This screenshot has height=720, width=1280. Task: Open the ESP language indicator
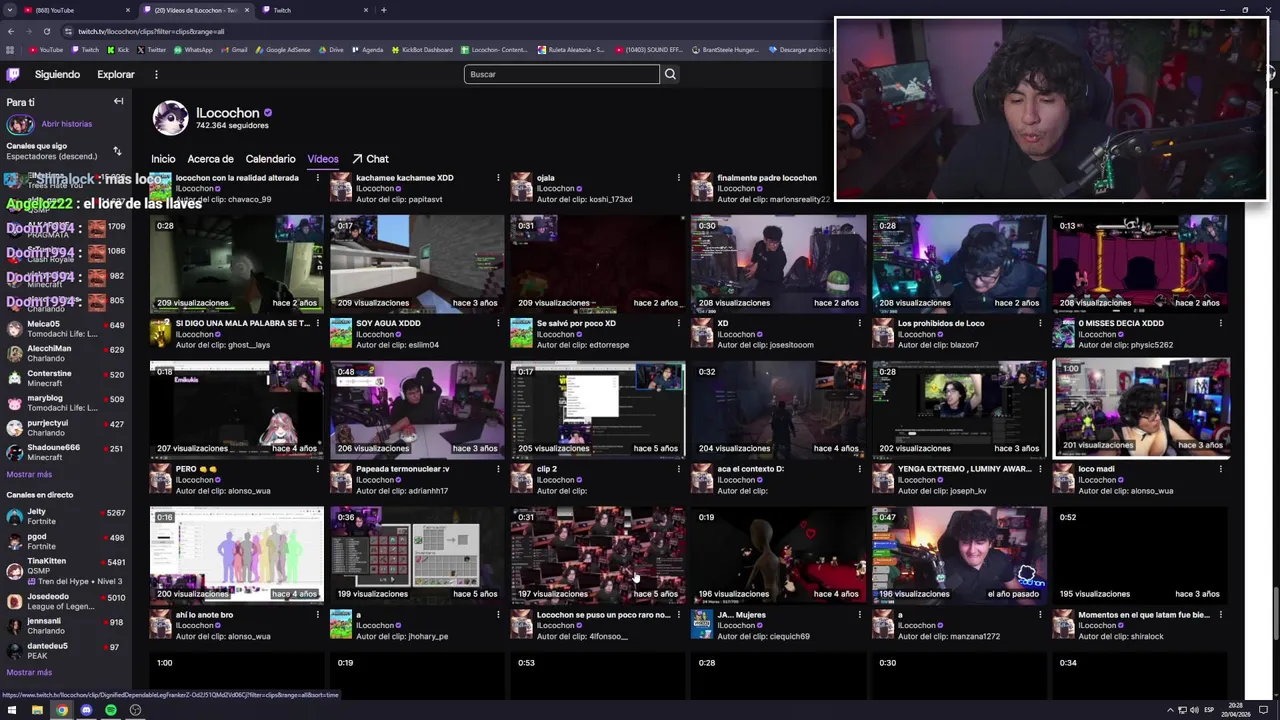[1208, 710]
